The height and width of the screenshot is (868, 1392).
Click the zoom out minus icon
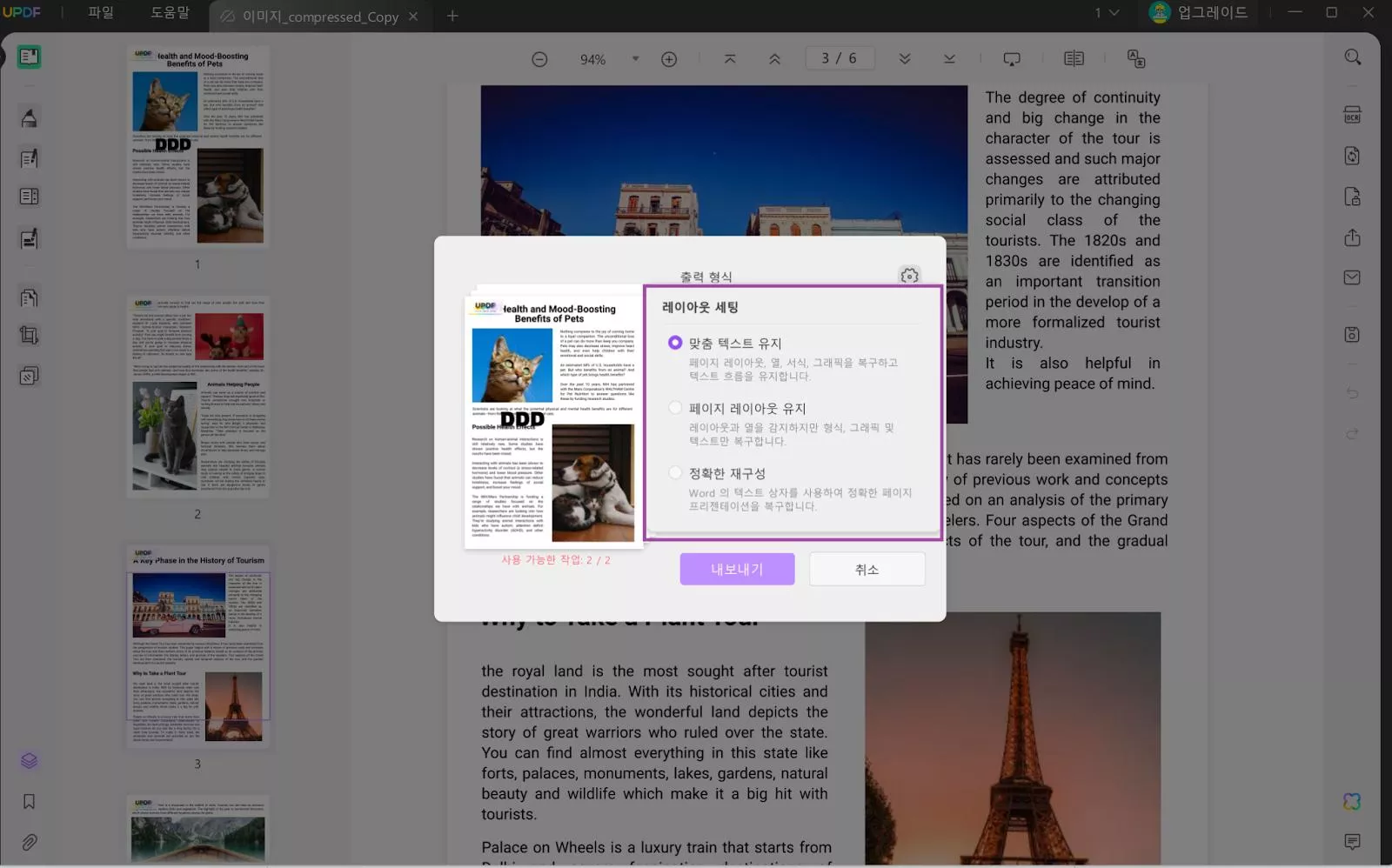(539, 59)
